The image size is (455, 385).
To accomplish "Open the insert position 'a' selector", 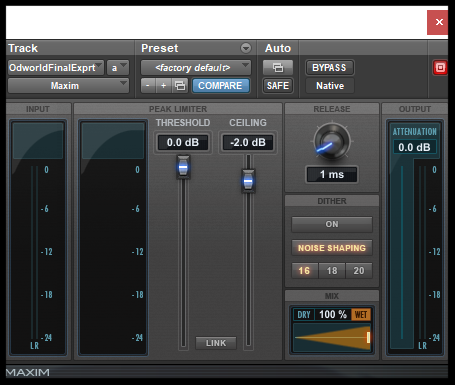I will [118, 68].
